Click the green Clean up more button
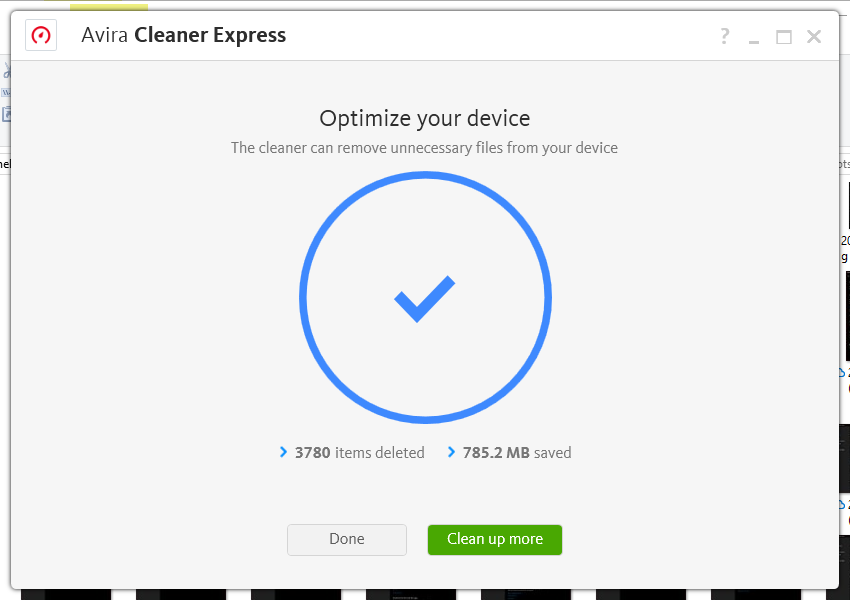 point(494,539)
